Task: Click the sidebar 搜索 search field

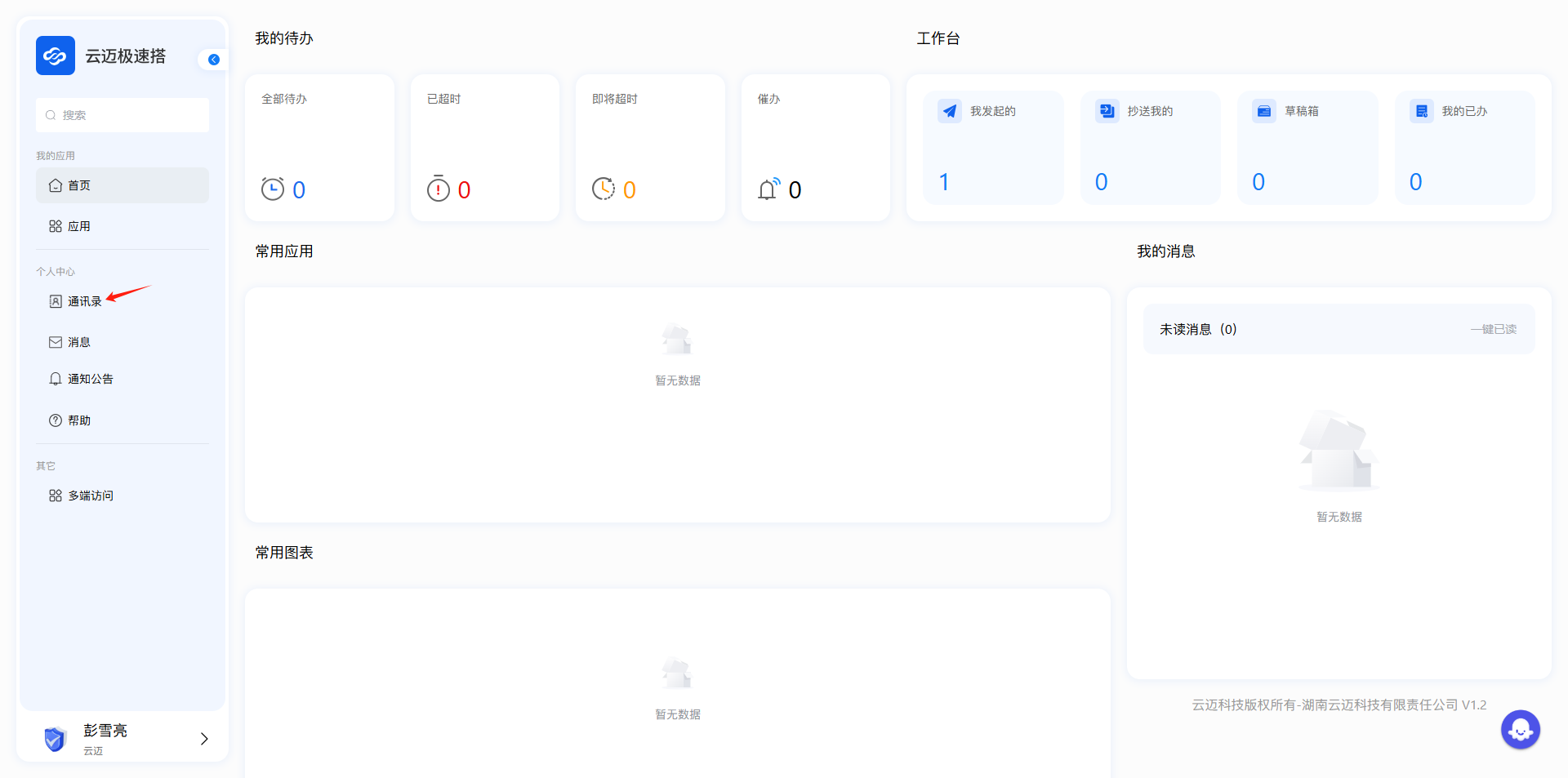Action: tap(122, 115)
